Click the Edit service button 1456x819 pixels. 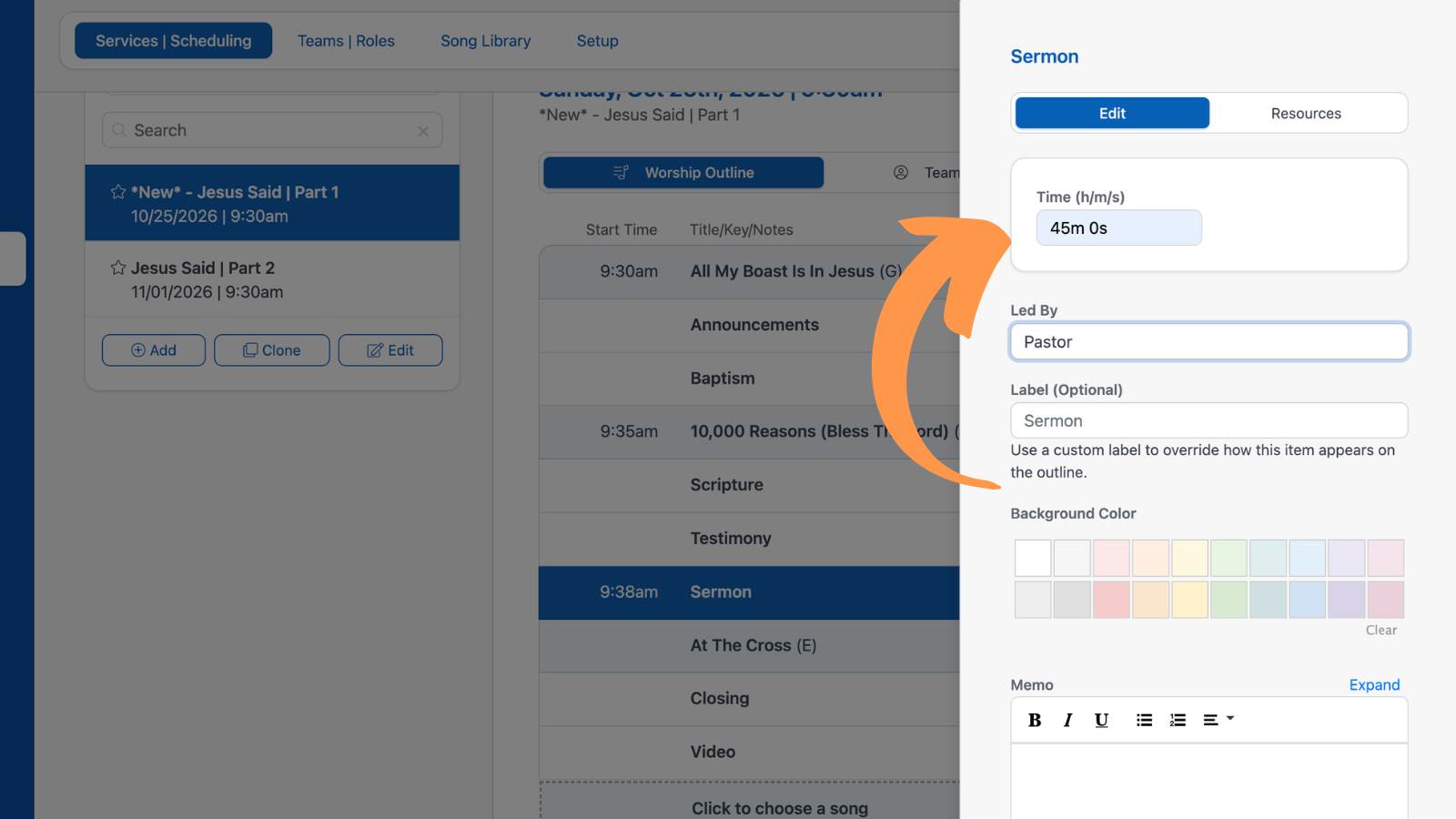click(390, 350)
